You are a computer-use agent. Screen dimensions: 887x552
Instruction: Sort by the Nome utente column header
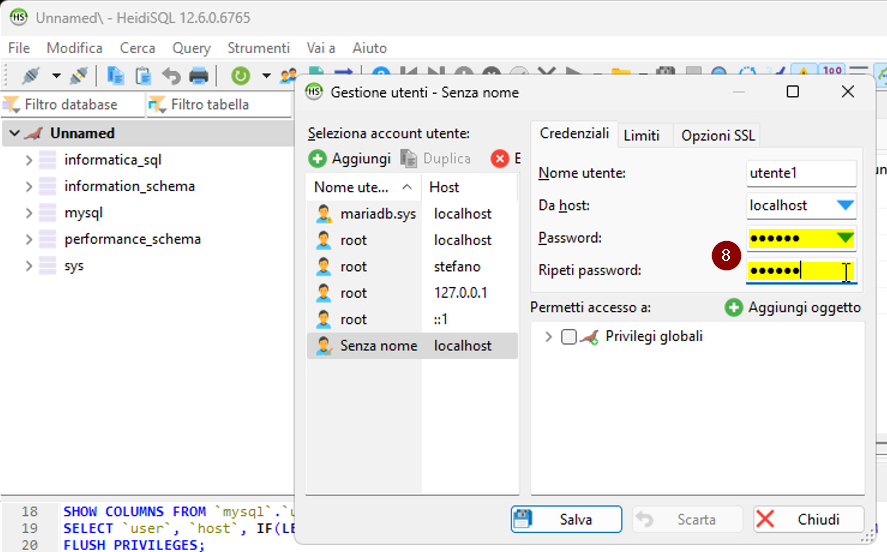click(x=363, y=187)
